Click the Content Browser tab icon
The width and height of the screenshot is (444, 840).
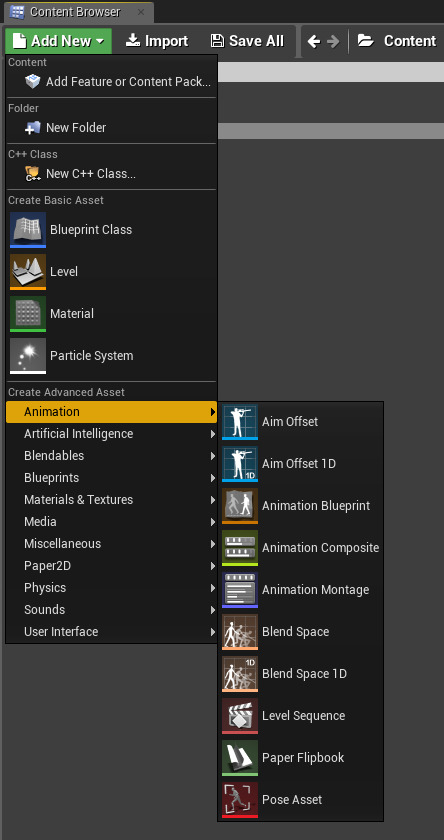click(x=17, y=12)
